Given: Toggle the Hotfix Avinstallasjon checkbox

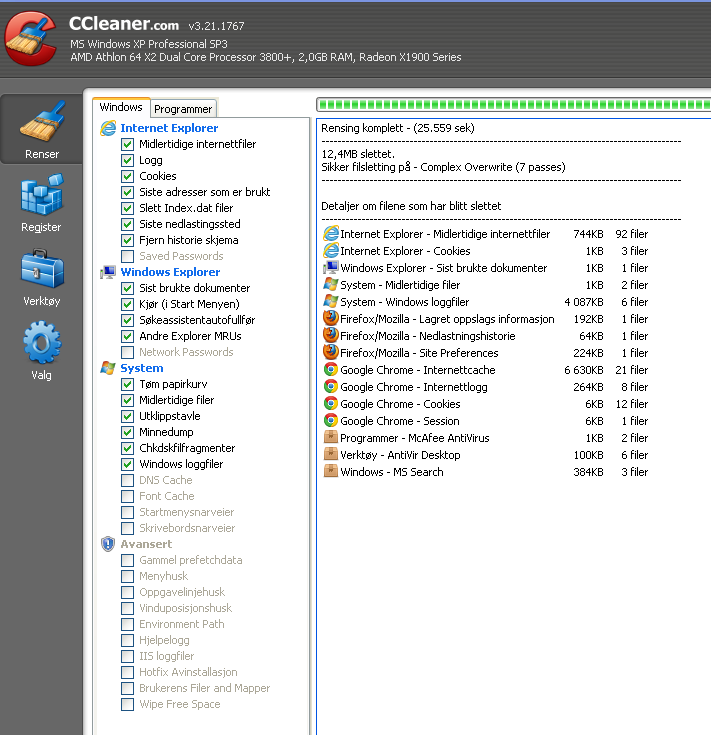Looking at the screenshot, I should click(127, 672).
